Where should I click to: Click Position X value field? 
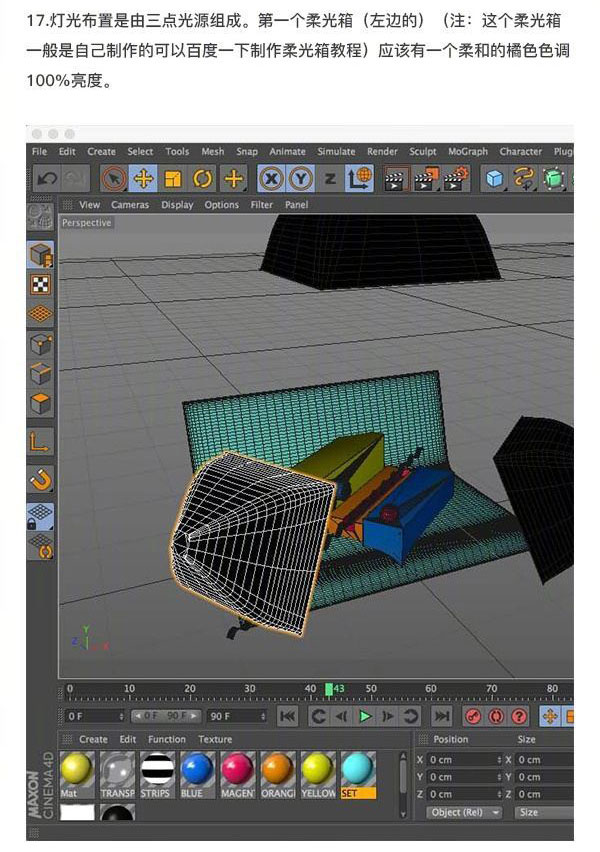pyautogui.click(x=464, y=760)
